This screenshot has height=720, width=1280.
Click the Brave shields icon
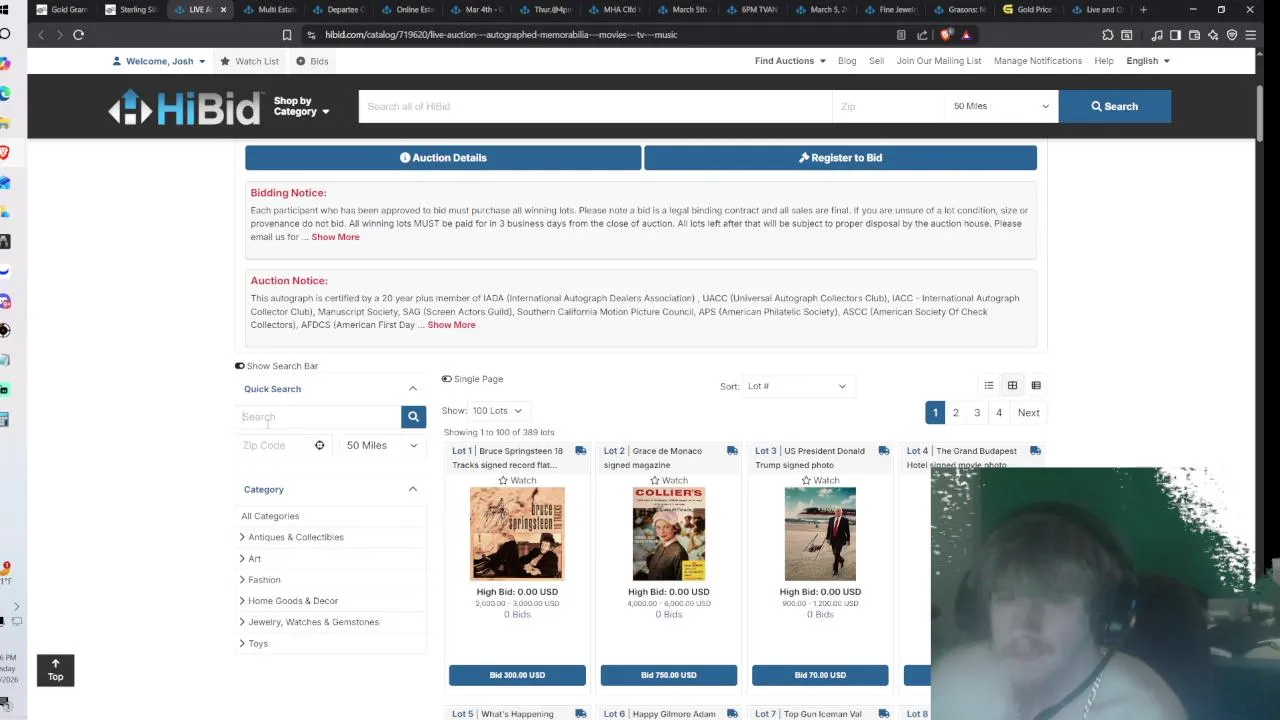click(946, 35)
